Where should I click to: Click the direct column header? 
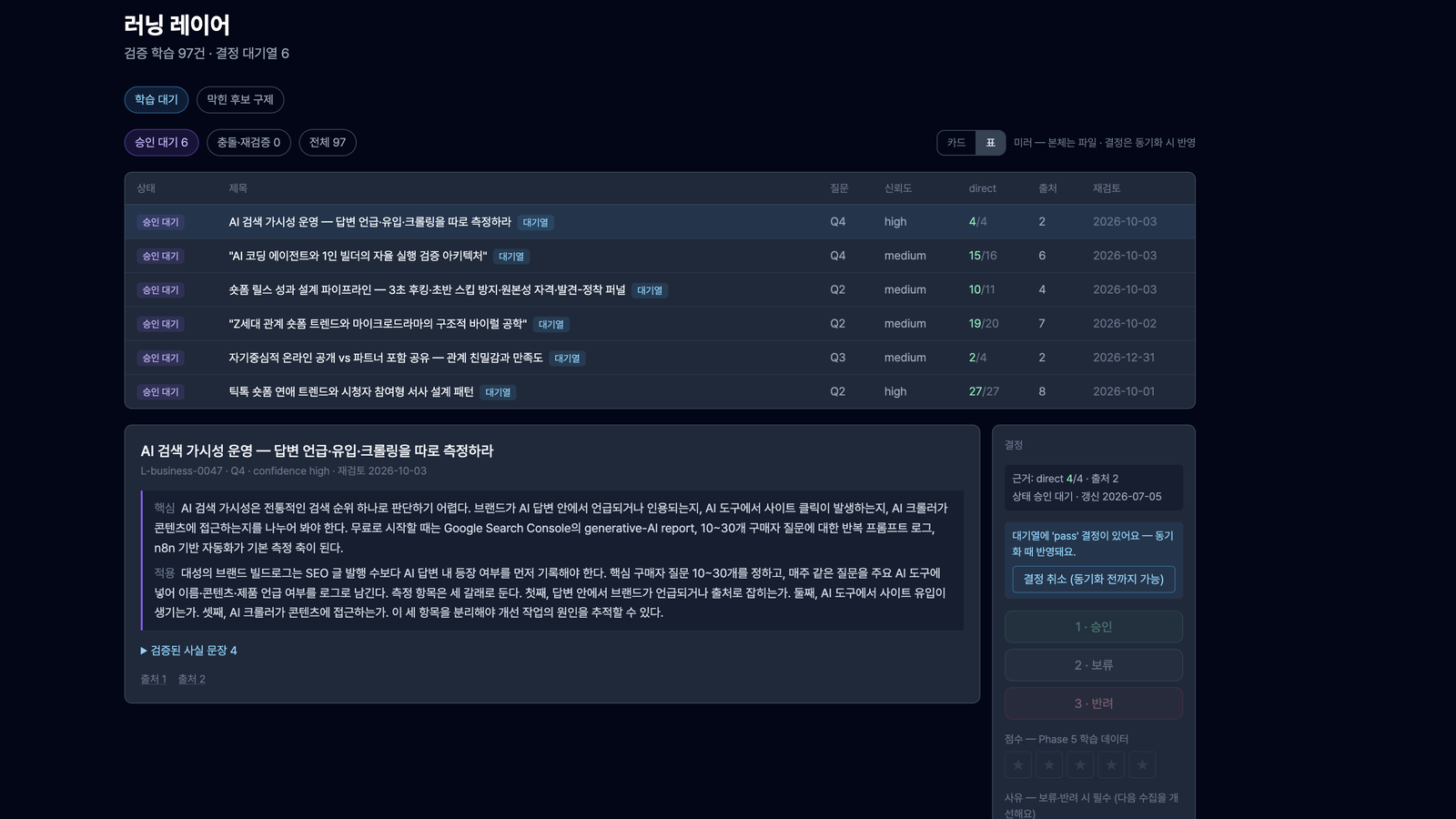[982, 188]
